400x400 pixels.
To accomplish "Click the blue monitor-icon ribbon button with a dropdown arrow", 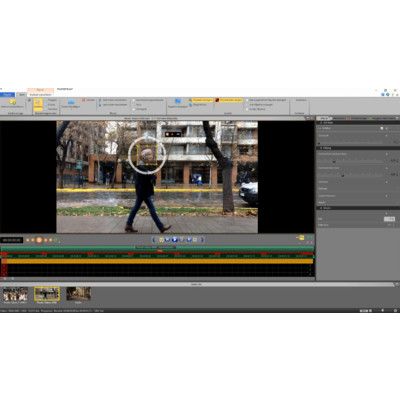I will [71, 104].
